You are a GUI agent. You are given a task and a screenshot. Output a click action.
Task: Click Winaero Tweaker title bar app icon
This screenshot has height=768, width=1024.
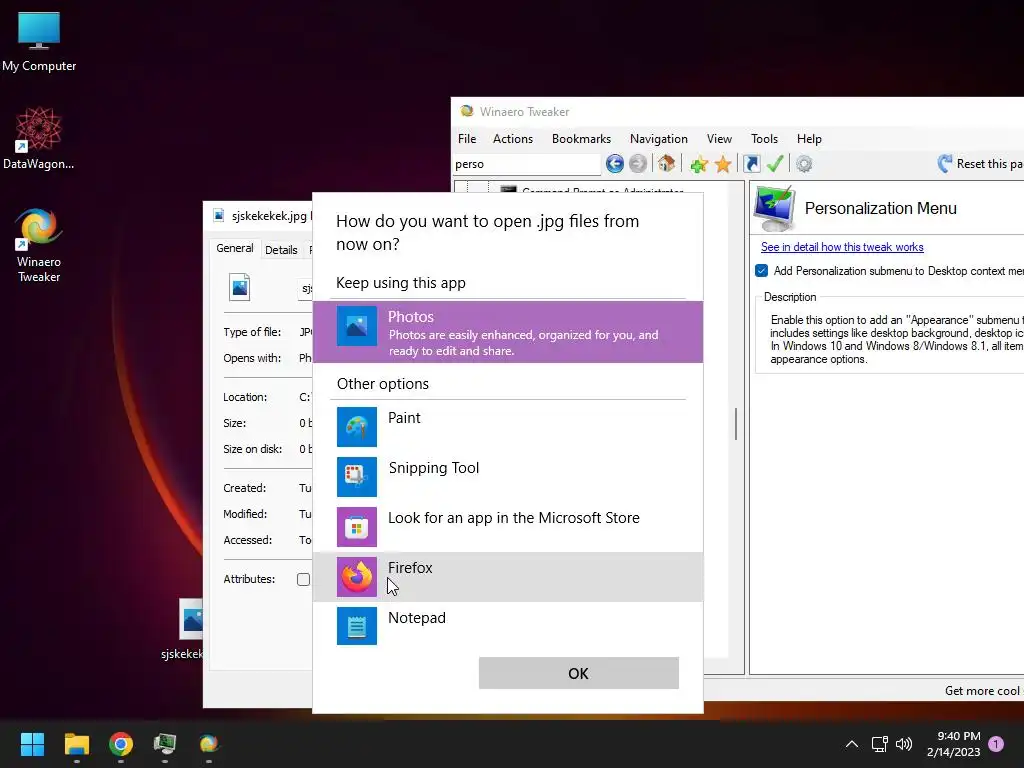(466, 111)
